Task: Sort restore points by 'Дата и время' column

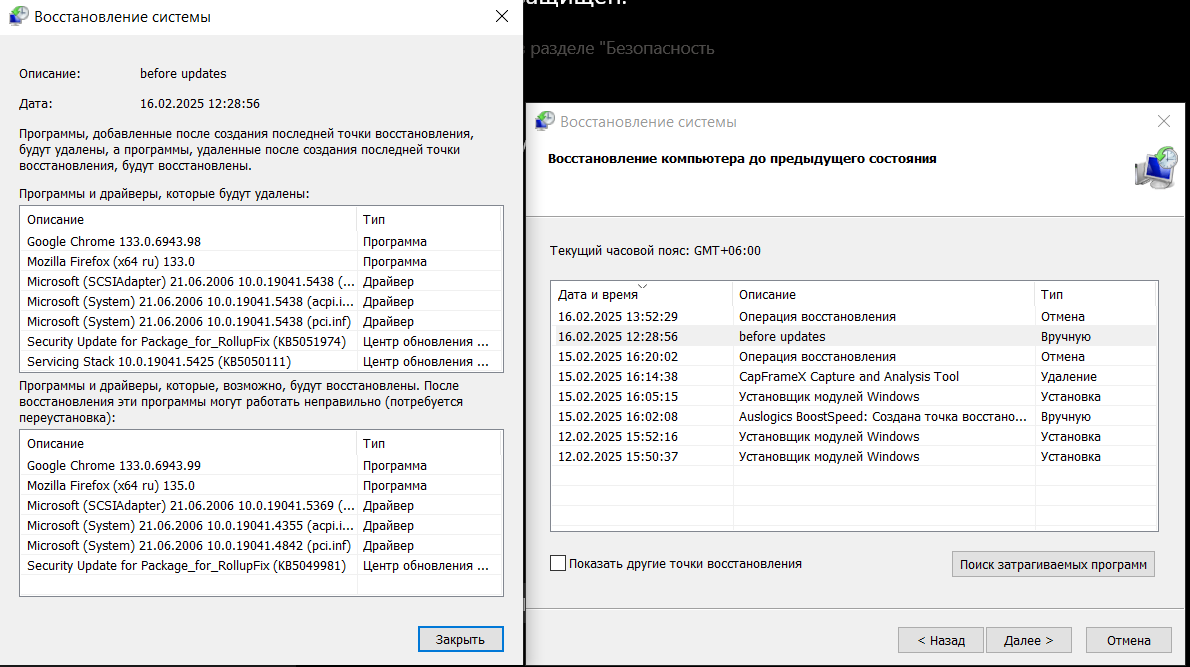Action: click(642, 295)
